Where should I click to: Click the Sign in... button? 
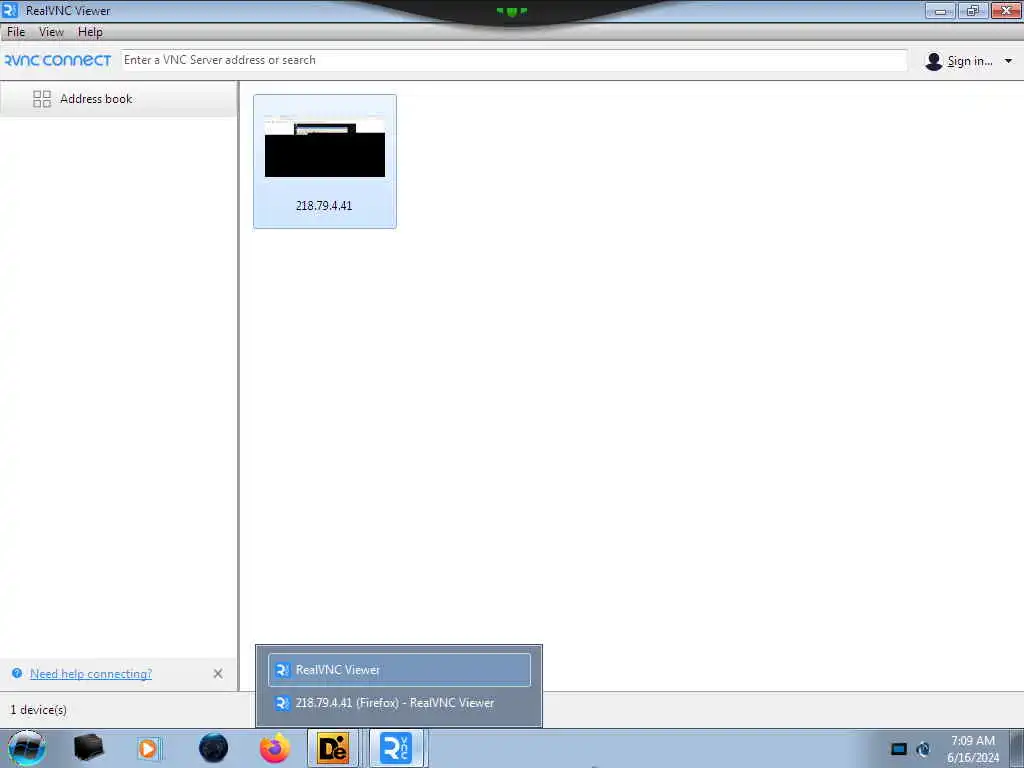click(970, 61)
